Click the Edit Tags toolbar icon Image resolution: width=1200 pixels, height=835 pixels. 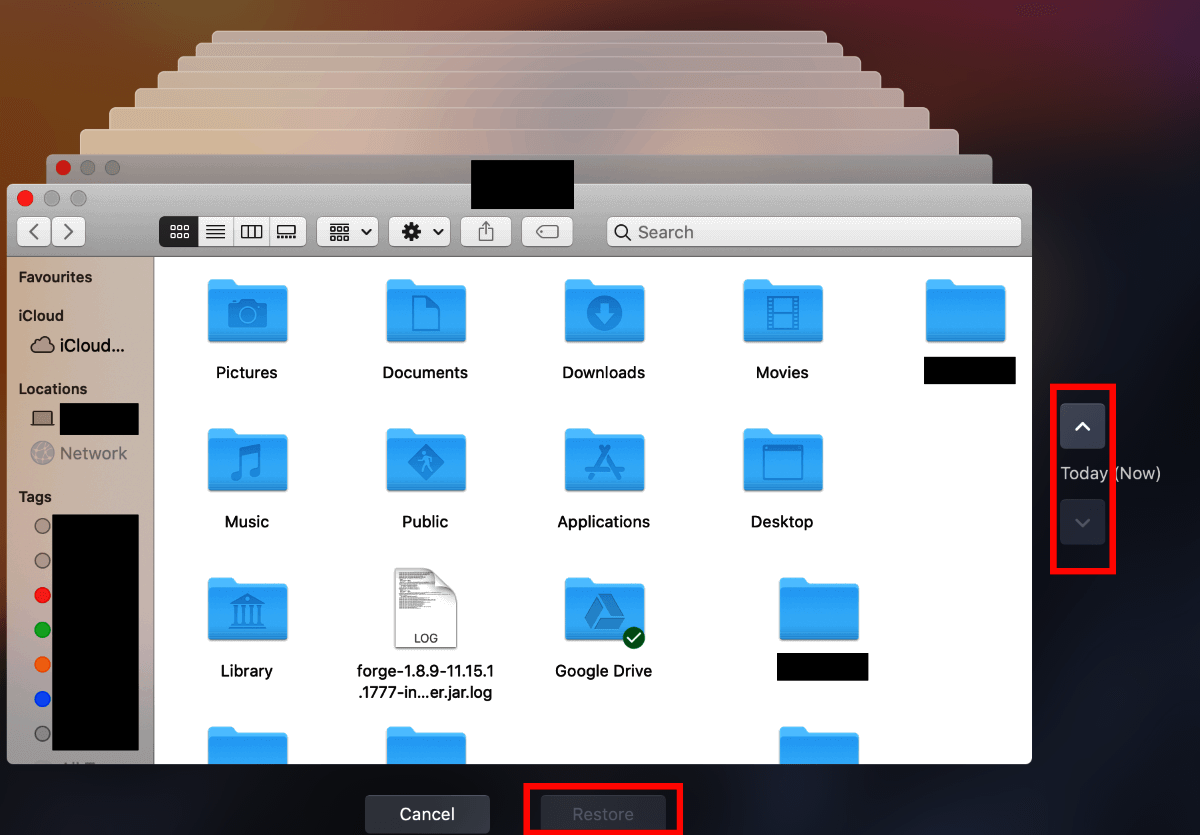coord(547,231)
